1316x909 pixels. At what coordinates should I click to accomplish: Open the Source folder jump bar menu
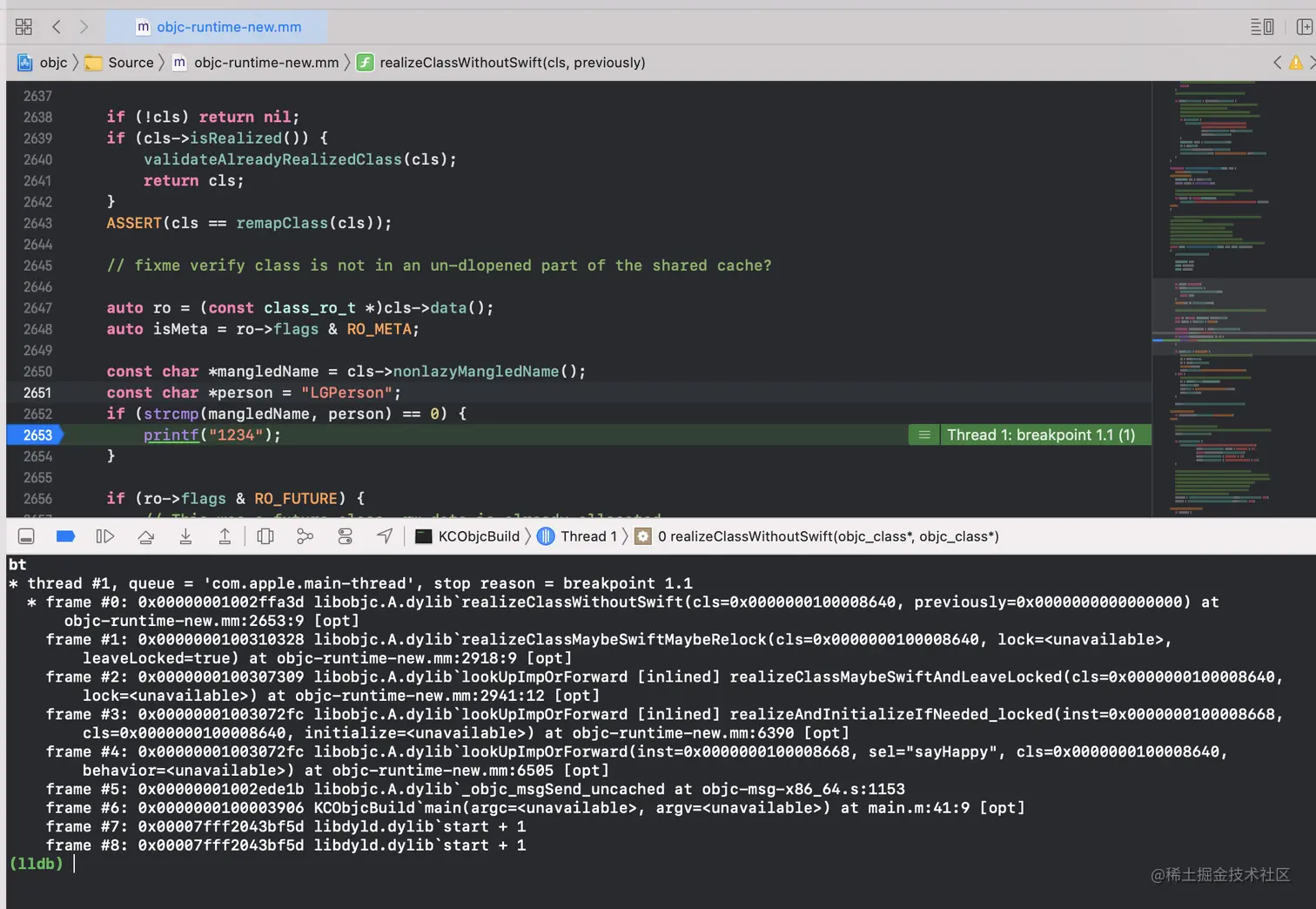click(x=131, y=63)
